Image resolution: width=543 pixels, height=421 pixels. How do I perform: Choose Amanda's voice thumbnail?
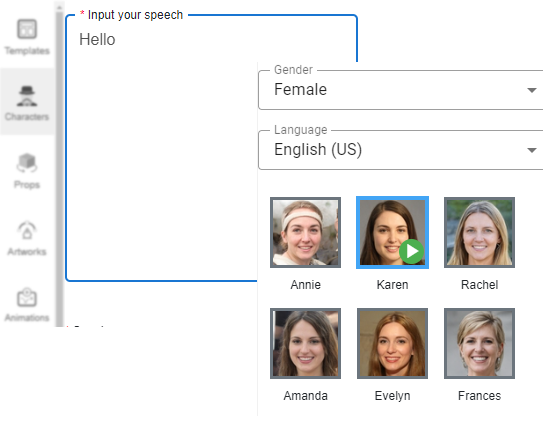click(305, 343)
